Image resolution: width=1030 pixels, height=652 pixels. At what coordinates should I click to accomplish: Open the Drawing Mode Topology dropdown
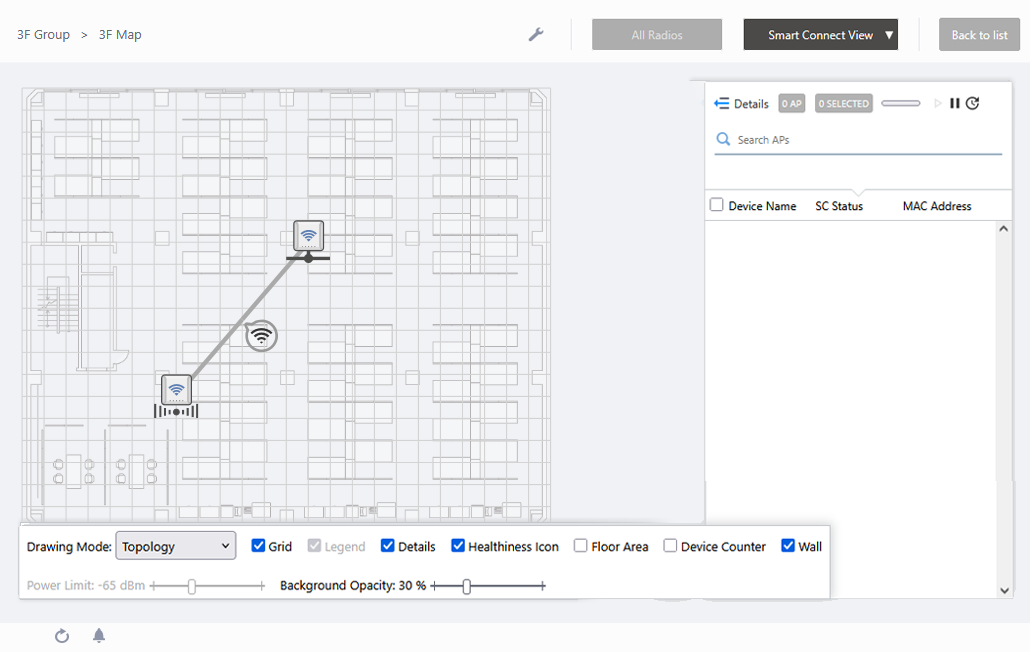click(x=176, y=546)
